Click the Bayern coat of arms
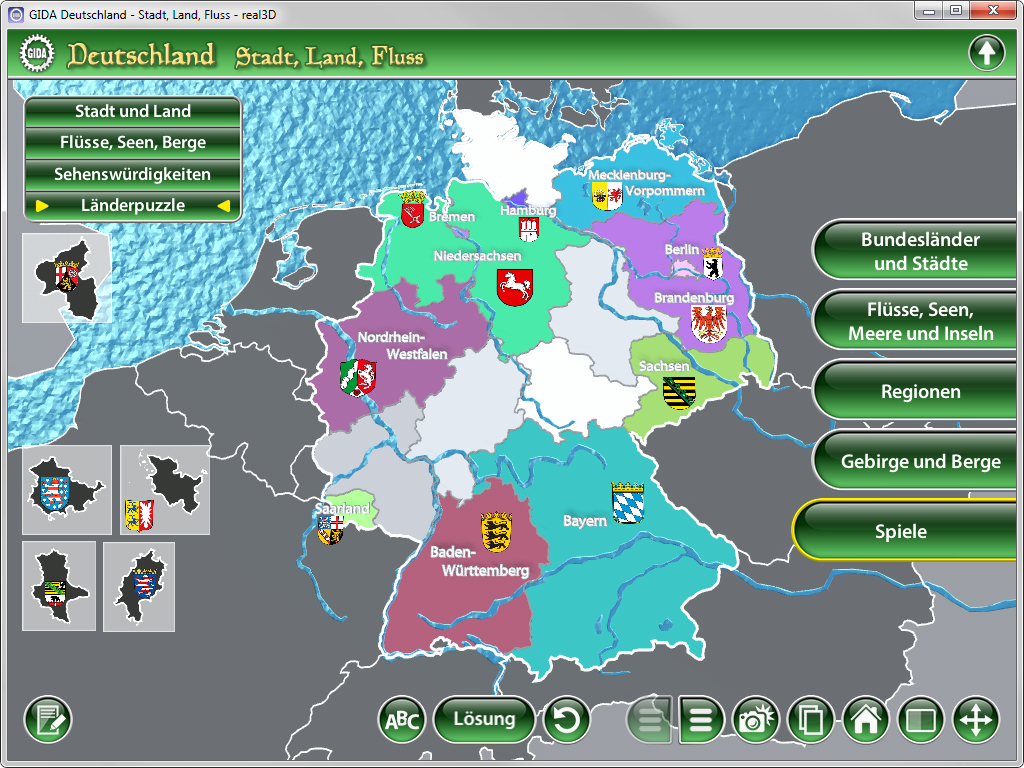The width and height of the screenshot is (1024, 768). click(628, 502)
